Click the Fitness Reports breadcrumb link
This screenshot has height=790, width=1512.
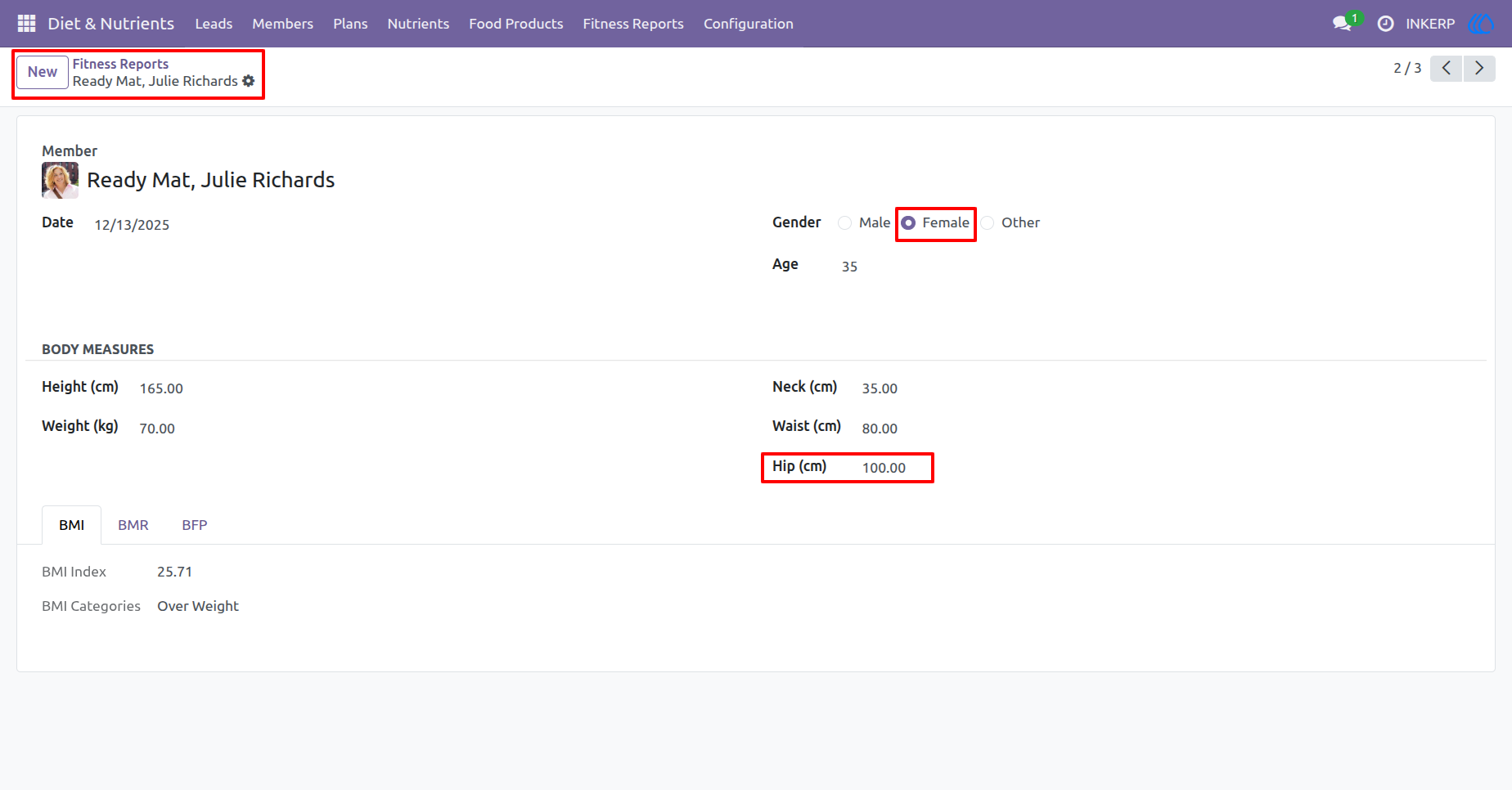(x=120, y=64)
